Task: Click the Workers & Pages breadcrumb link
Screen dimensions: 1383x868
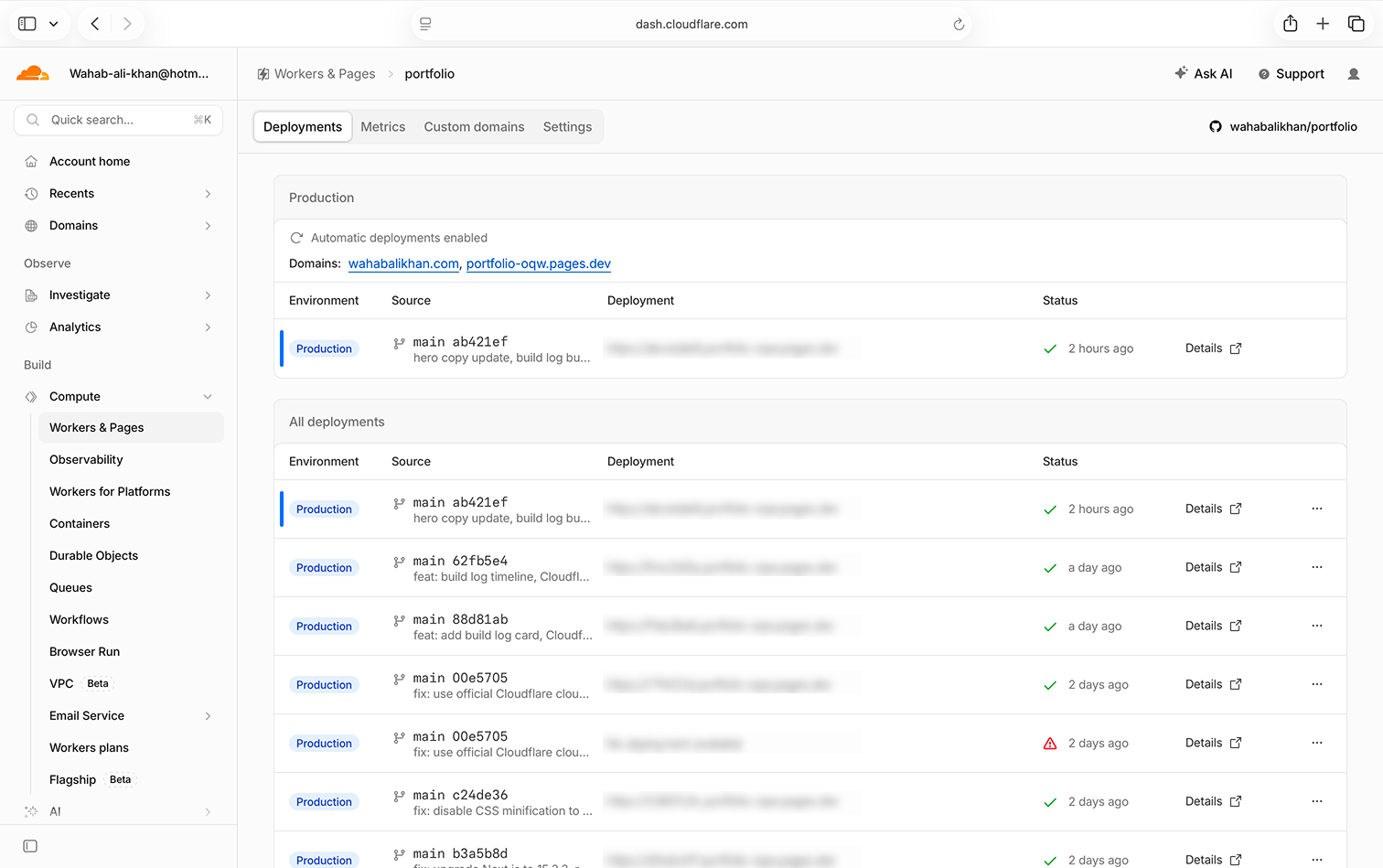Action: tap(316, 74)
